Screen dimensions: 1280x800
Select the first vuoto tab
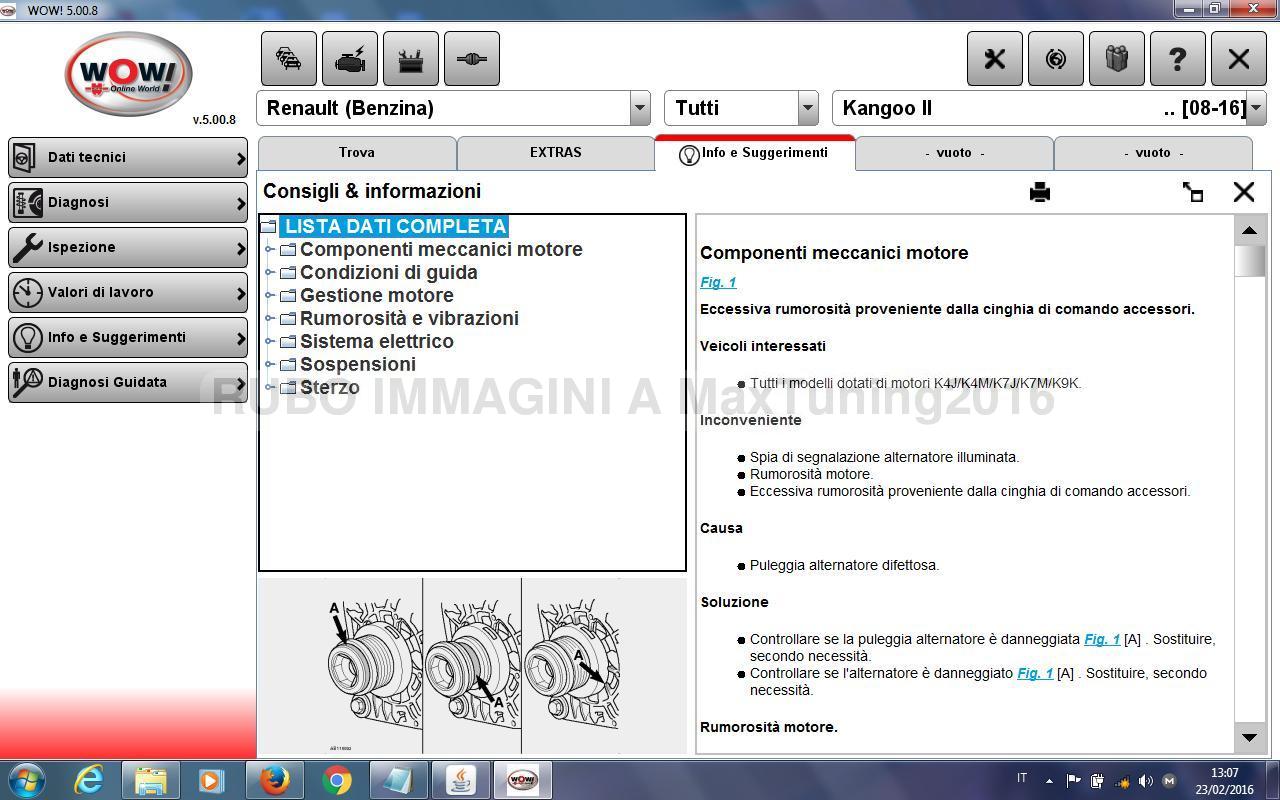coord(954,153)
